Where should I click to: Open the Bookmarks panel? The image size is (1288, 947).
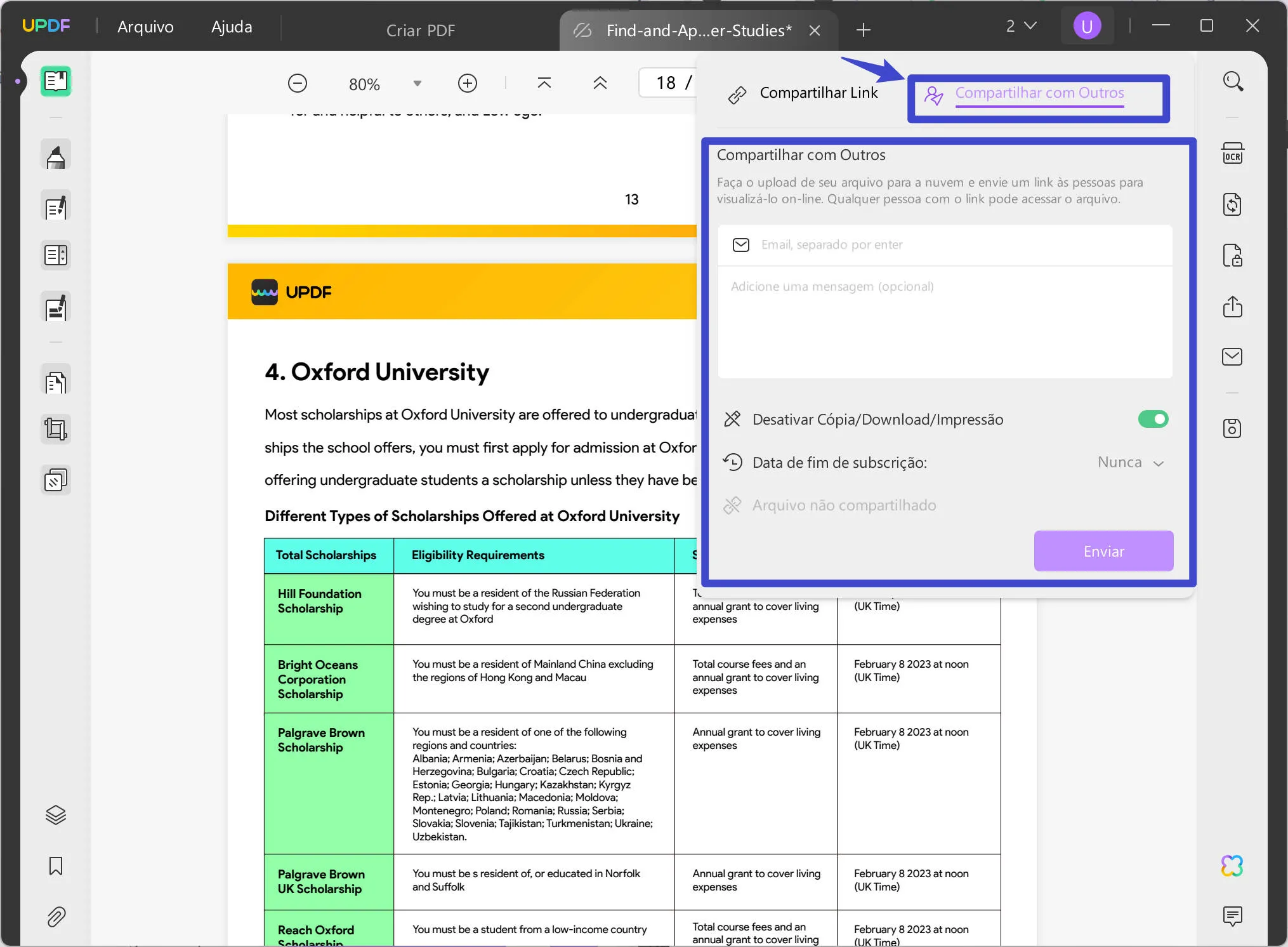point(56,866)
